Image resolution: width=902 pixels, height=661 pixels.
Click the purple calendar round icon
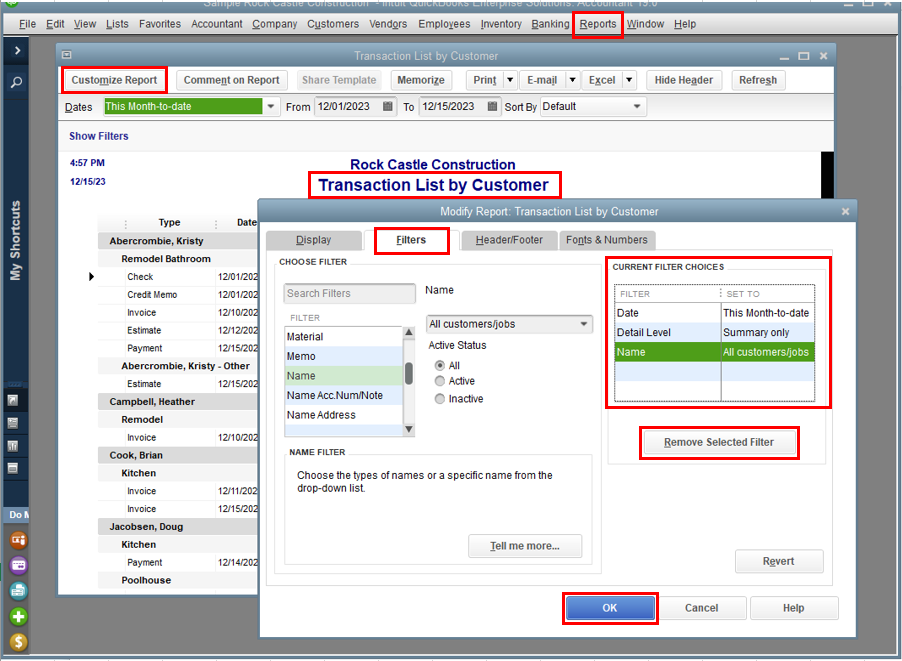(x=18, y=565)
